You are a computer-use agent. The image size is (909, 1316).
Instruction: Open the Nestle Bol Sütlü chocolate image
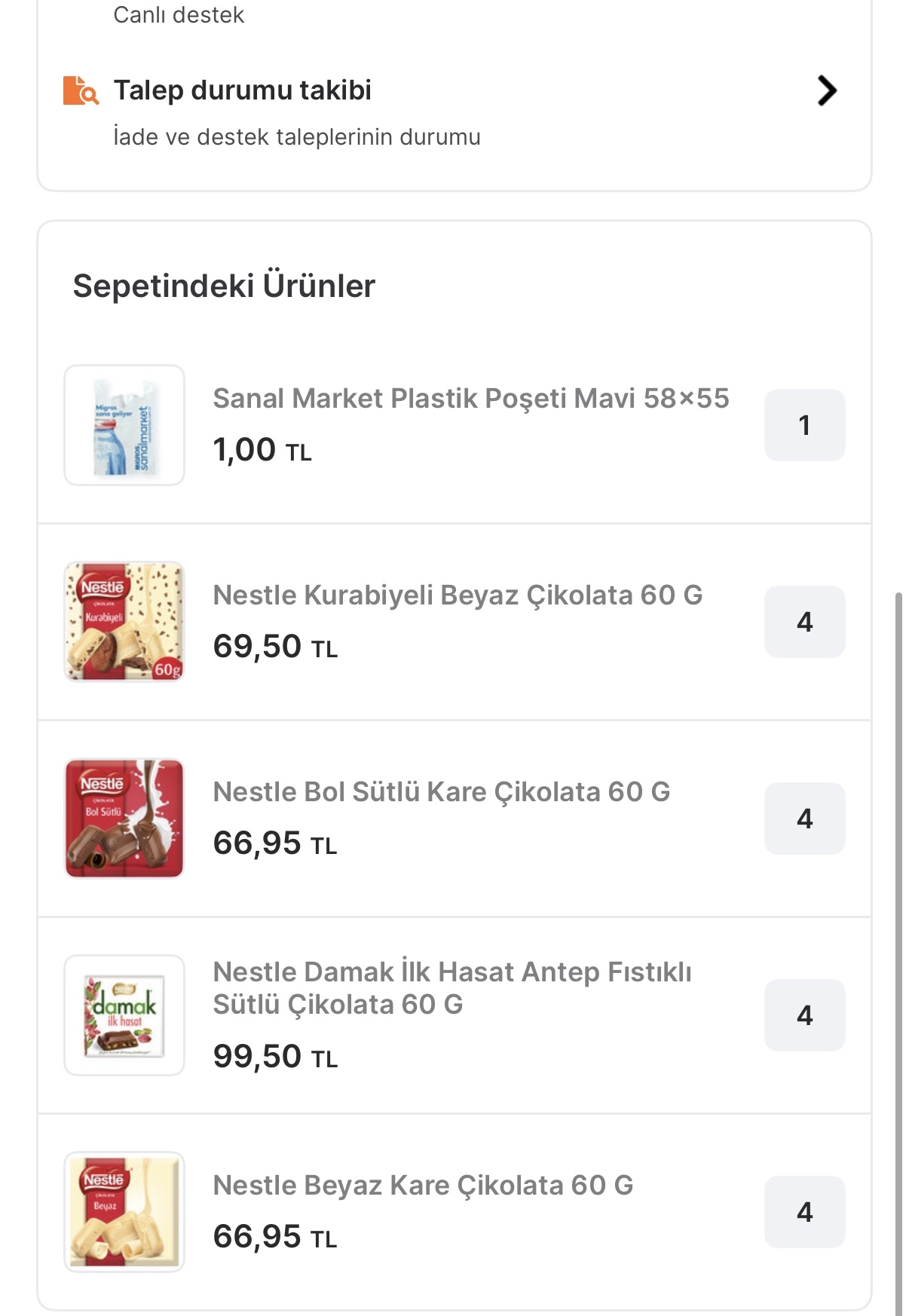pos(124,819)
